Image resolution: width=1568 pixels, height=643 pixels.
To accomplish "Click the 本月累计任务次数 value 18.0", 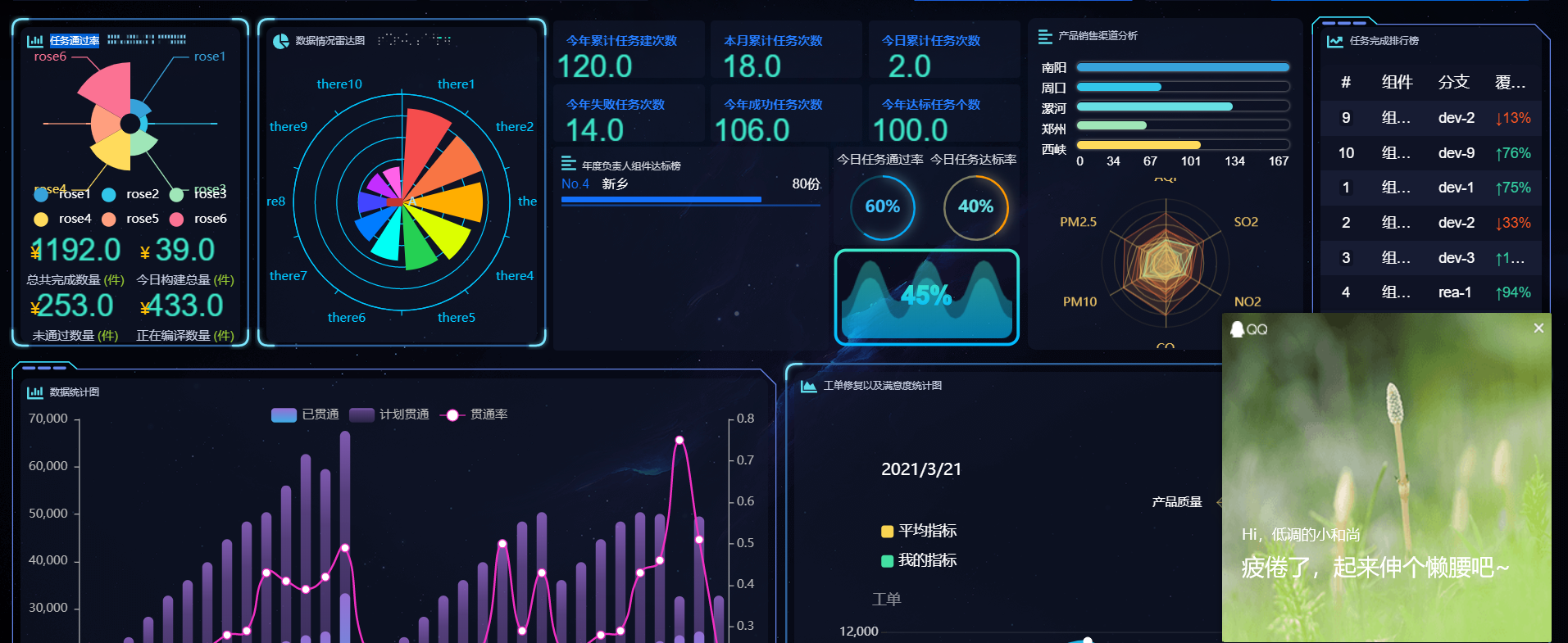I will click(x=752, y=66).
